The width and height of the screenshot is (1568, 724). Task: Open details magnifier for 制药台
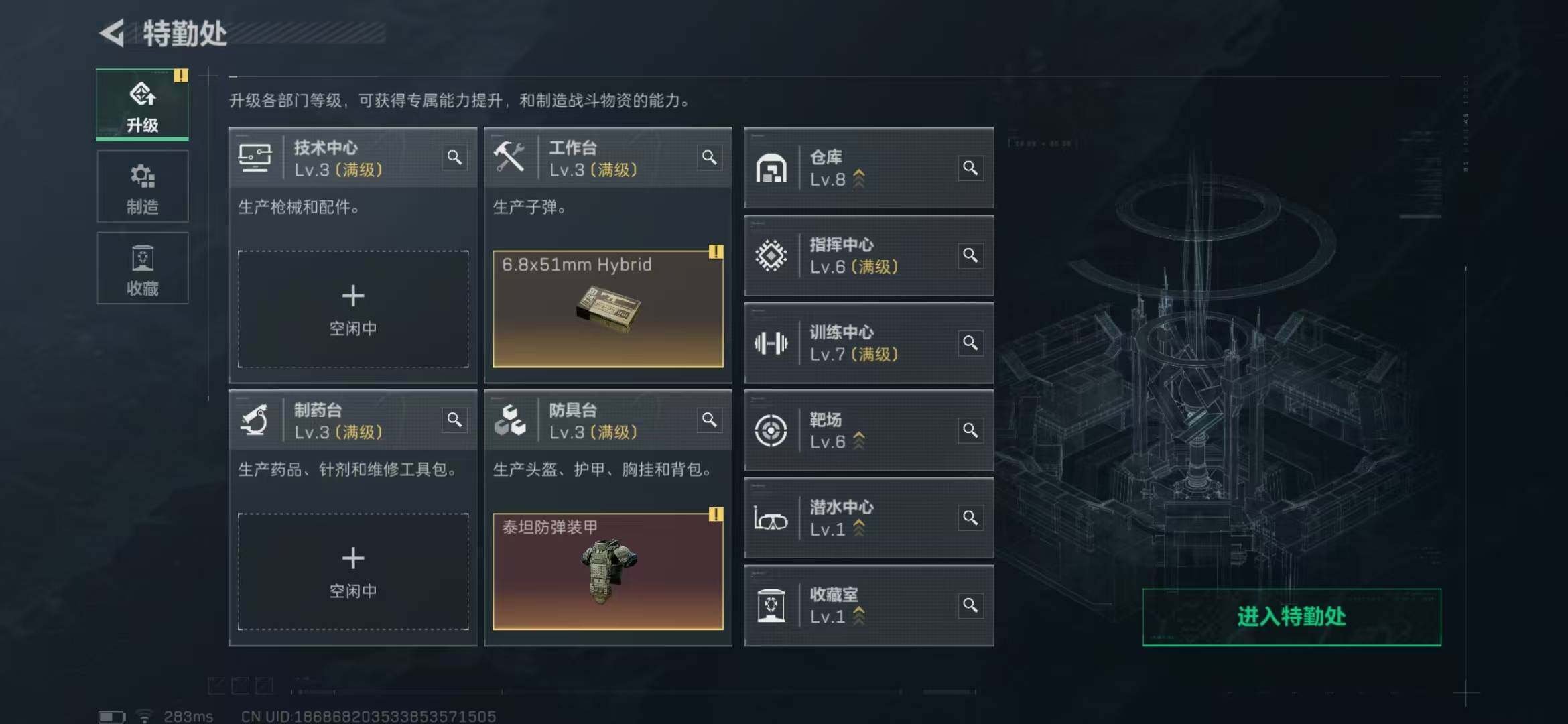454,420
